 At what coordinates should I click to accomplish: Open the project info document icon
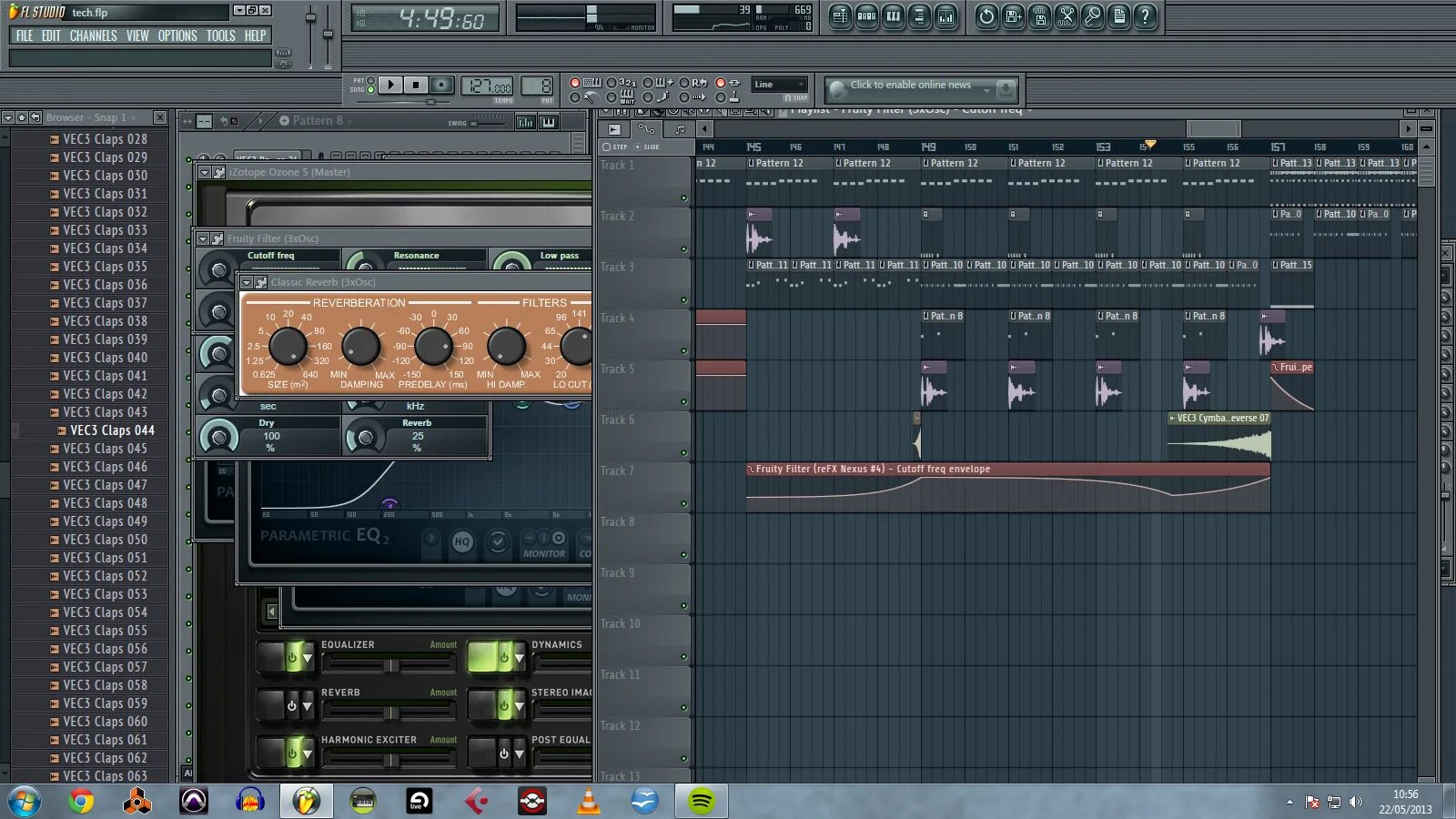pos(1118,15)
